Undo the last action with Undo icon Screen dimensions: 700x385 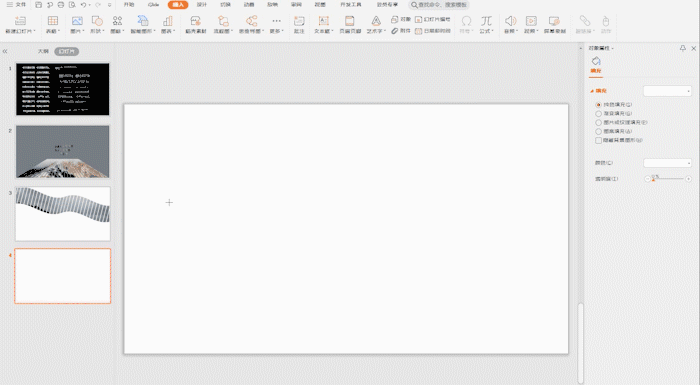[83, 5]
